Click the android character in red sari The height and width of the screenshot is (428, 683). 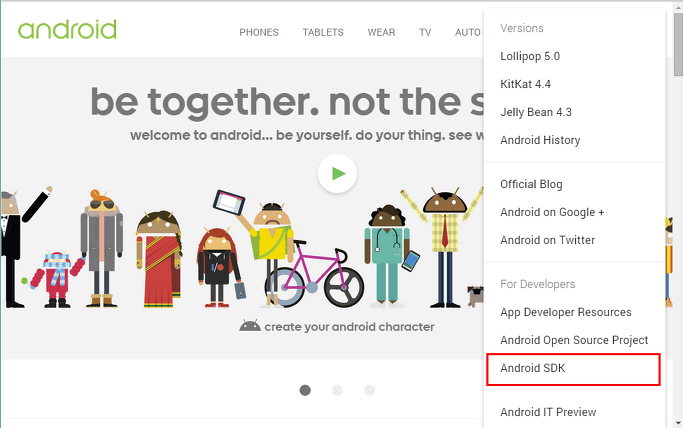click(159, 259)
